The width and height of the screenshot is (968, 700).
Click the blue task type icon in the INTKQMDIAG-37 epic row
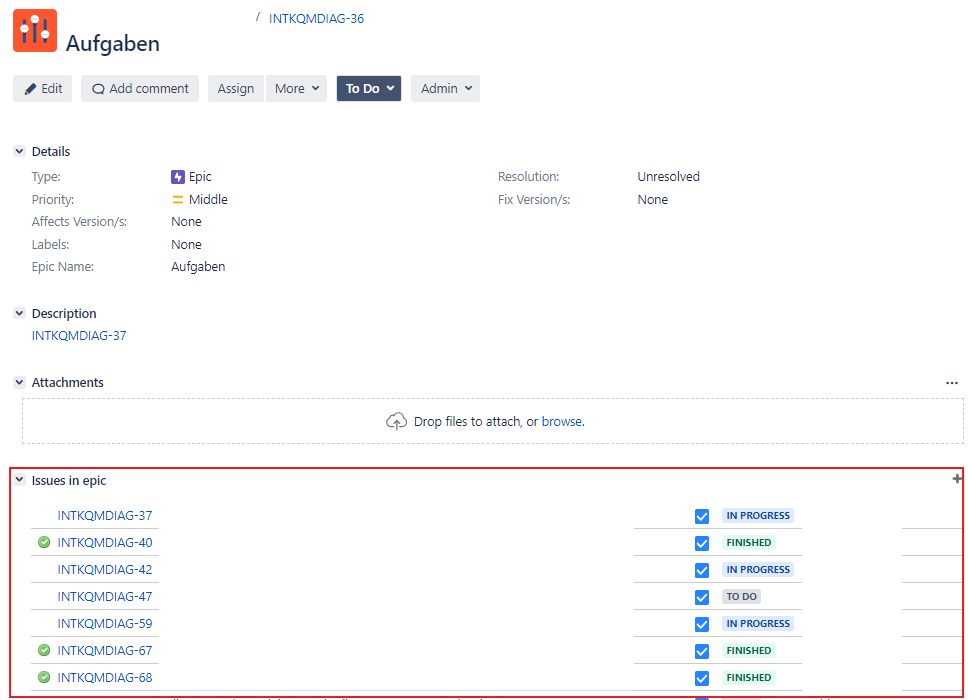[702, 516]
